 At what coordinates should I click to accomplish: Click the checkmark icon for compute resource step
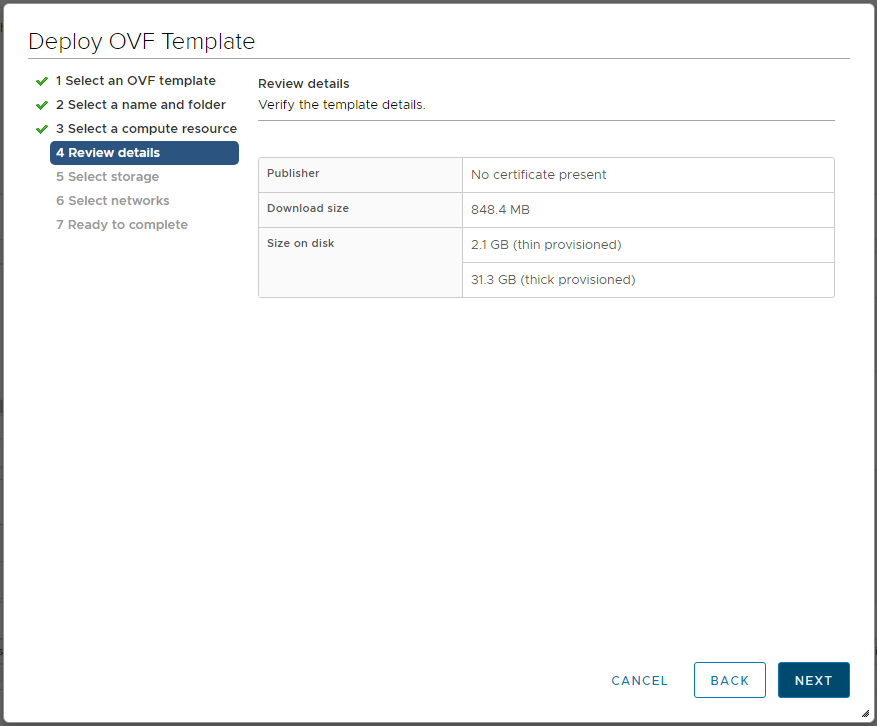pos(42,129)
